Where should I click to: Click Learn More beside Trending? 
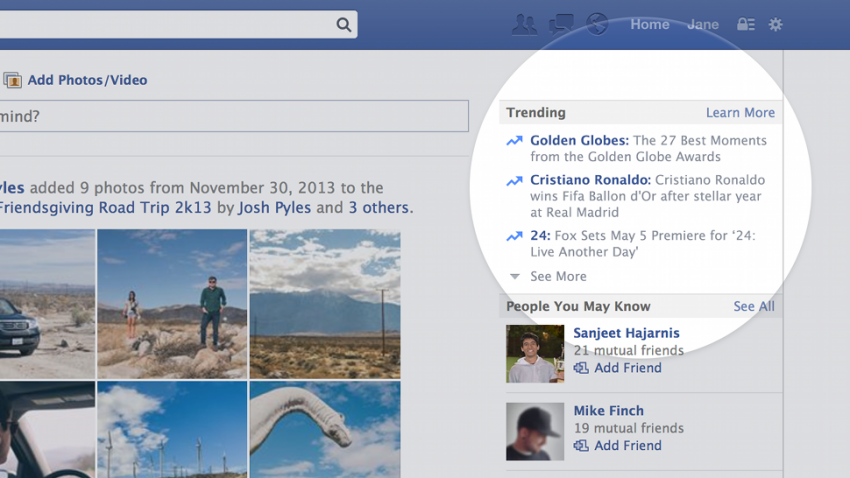(x=740, y=113)
